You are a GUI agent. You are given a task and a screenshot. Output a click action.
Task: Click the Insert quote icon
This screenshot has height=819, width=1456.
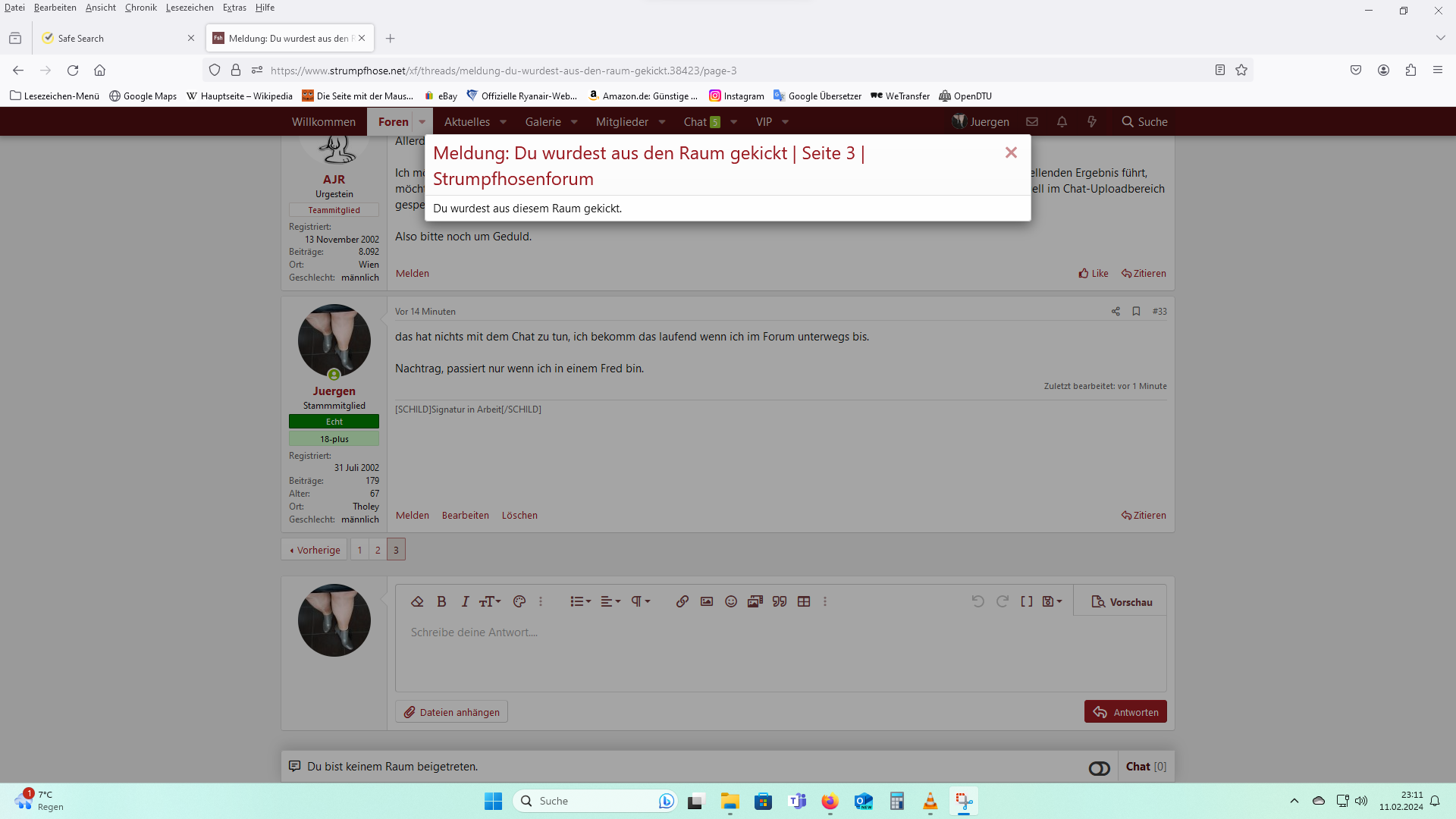click(780, 601)
